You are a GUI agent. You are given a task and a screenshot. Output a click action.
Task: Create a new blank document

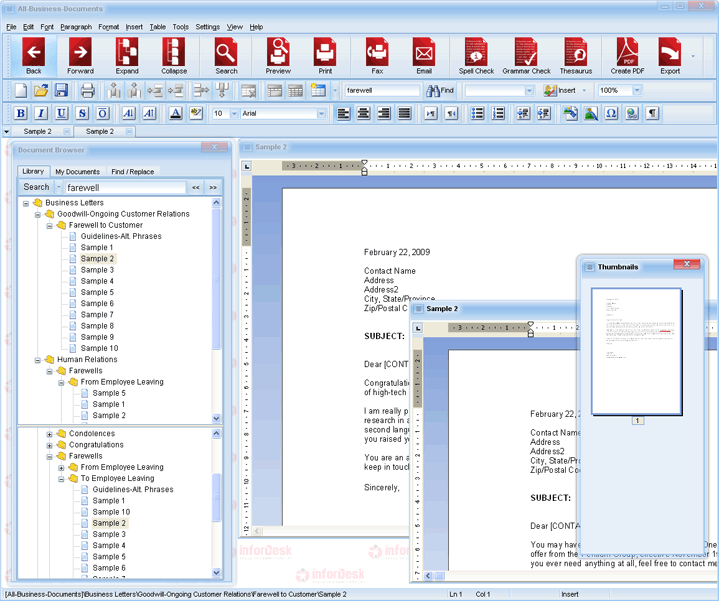click(21, 90)
